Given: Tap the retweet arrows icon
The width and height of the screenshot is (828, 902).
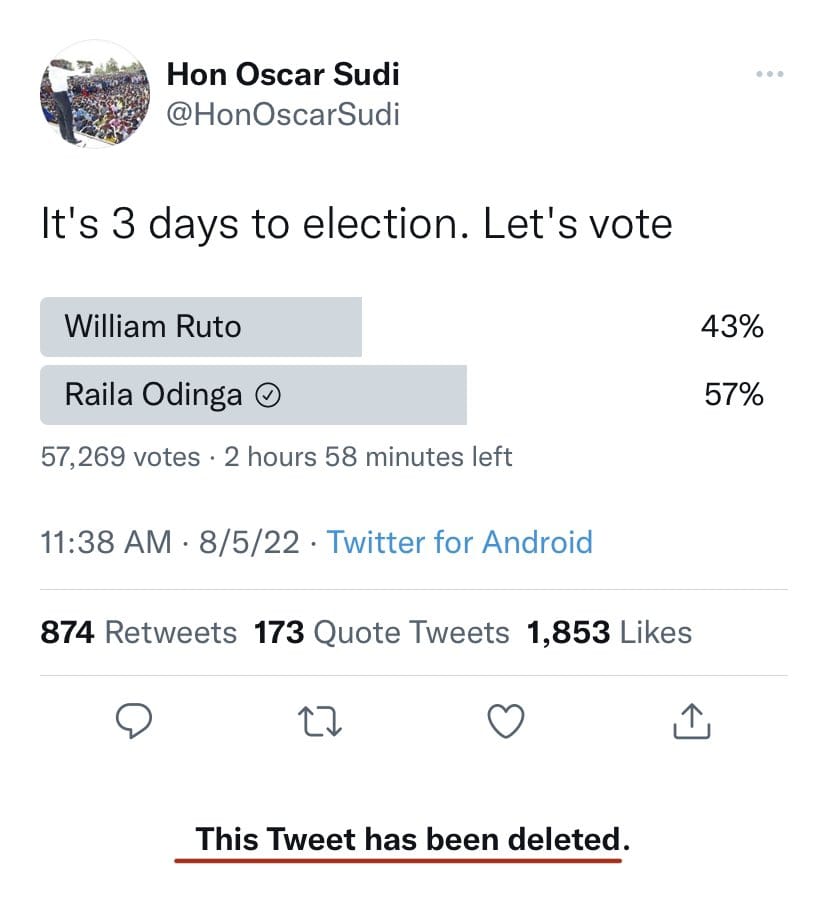Looking at the screenshot, I should (322, 720).
